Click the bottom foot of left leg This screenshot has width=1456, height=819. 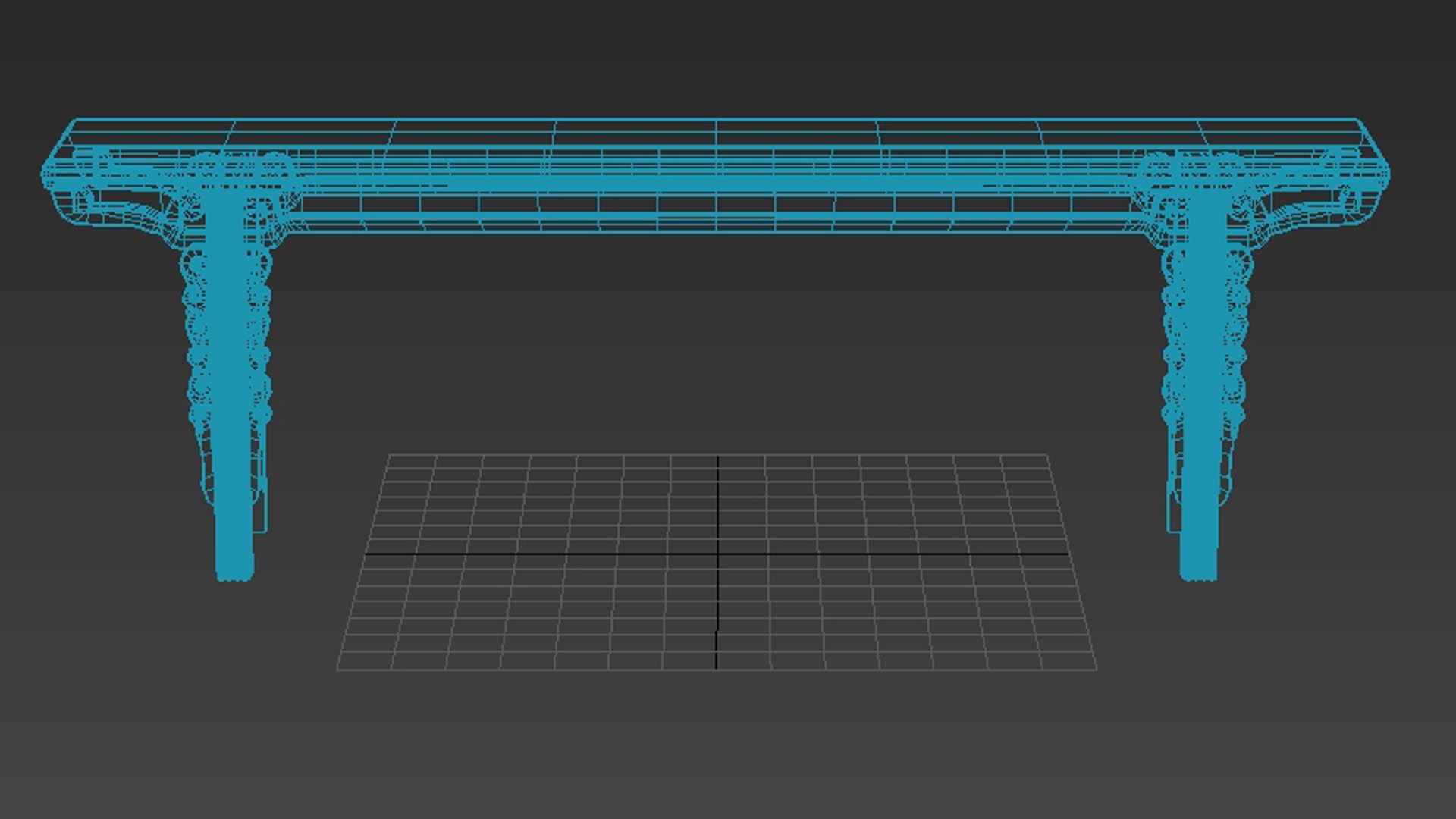[234, 573]
